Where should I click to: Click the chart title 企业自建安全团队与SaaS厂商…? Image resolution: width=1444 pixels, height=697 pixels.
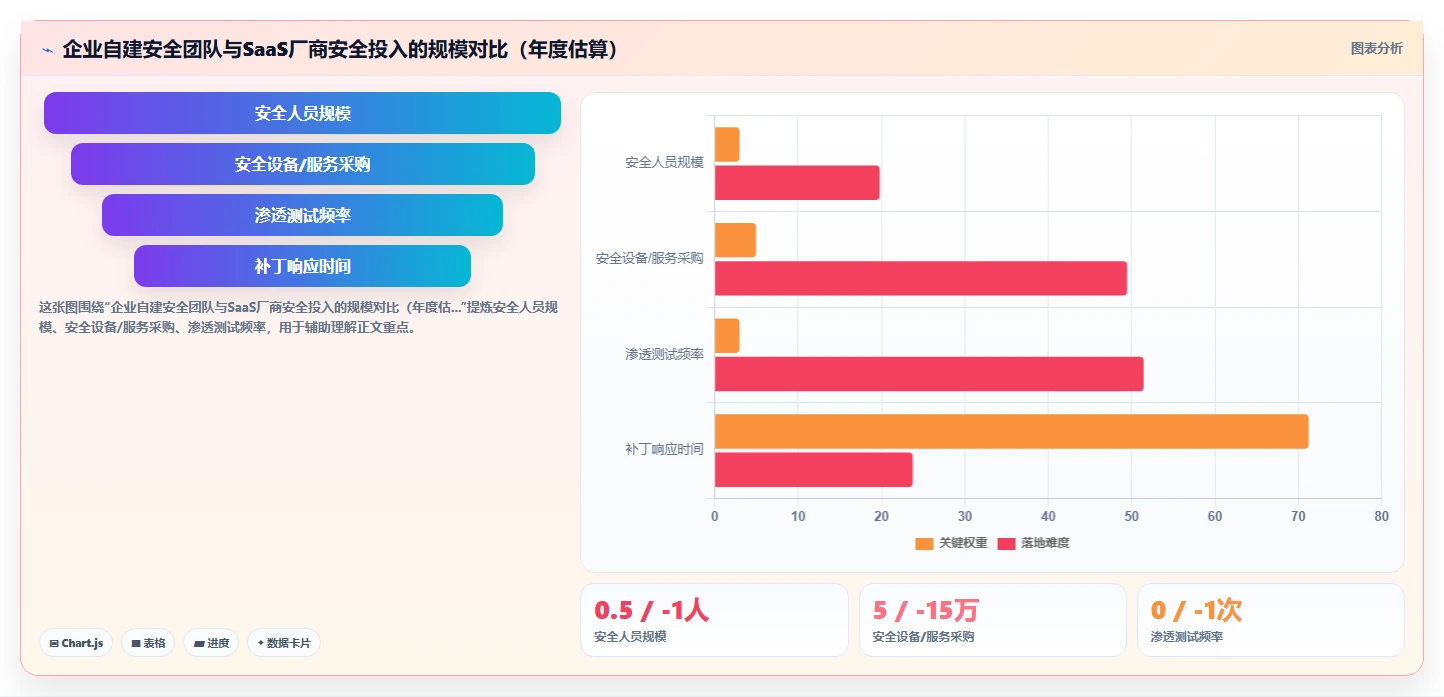click(340, 49)
